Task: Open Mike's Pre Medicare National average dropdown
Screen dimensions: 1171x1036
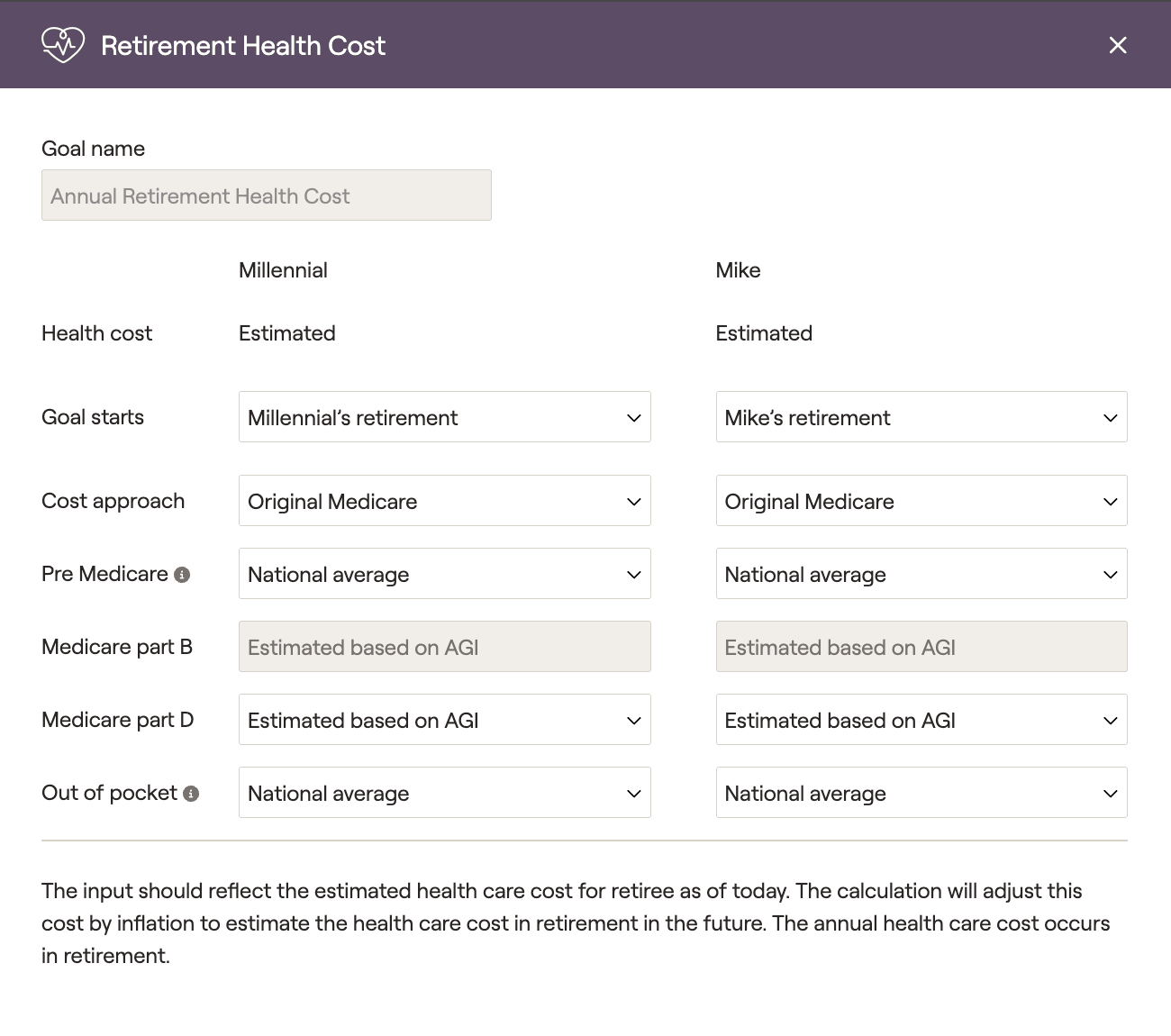Action: coord(921,574)
